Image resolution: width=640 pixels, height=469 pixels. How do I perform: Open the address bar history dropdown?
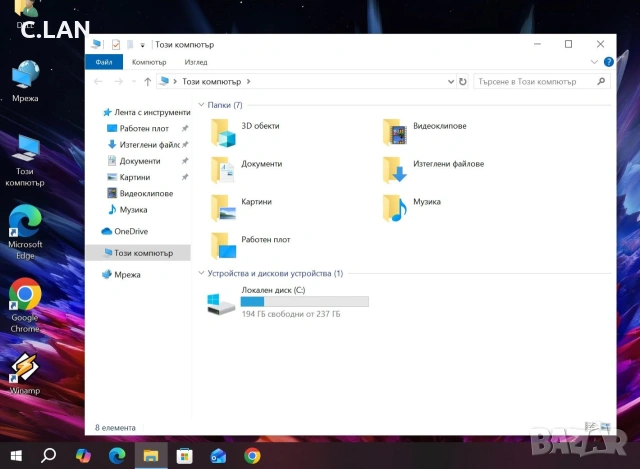pos(451,82)
